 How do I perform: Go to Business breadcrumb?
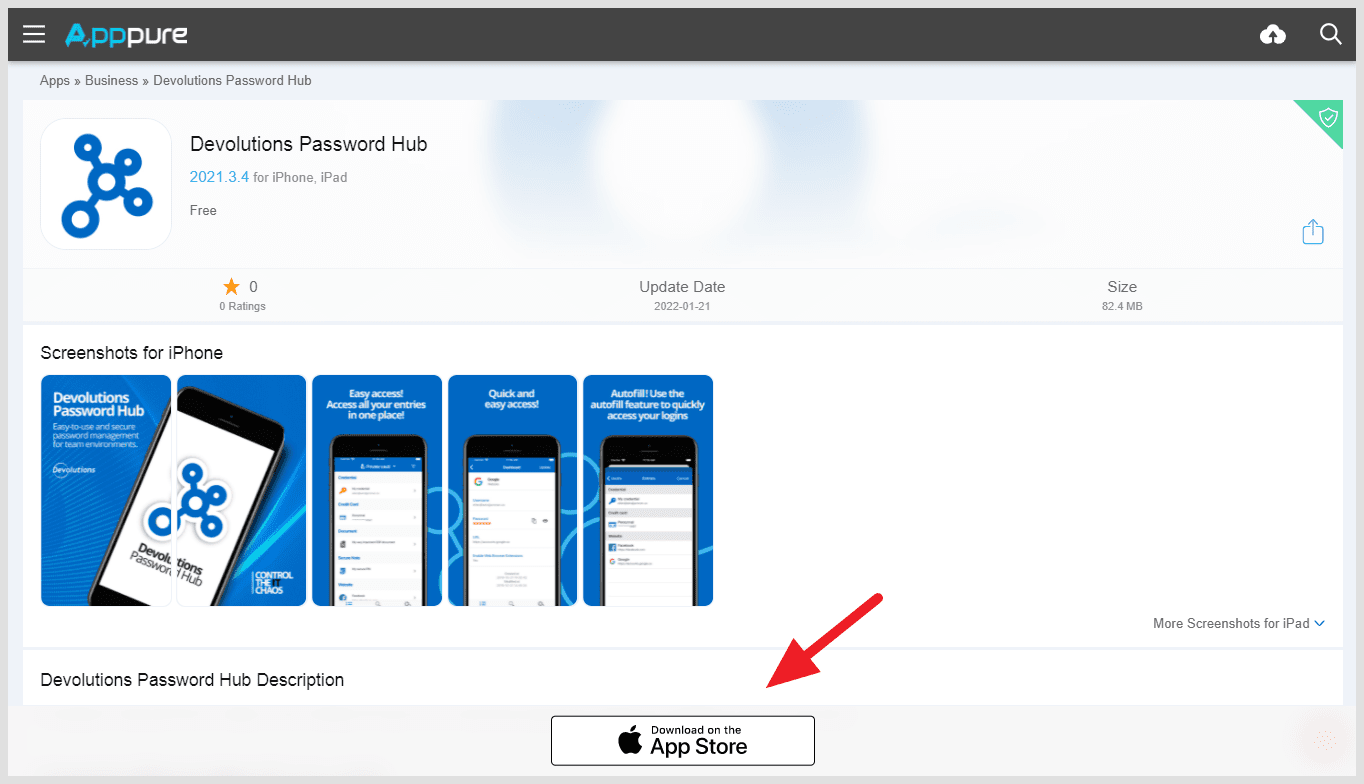pyautogui.click(x=111, y=80)
